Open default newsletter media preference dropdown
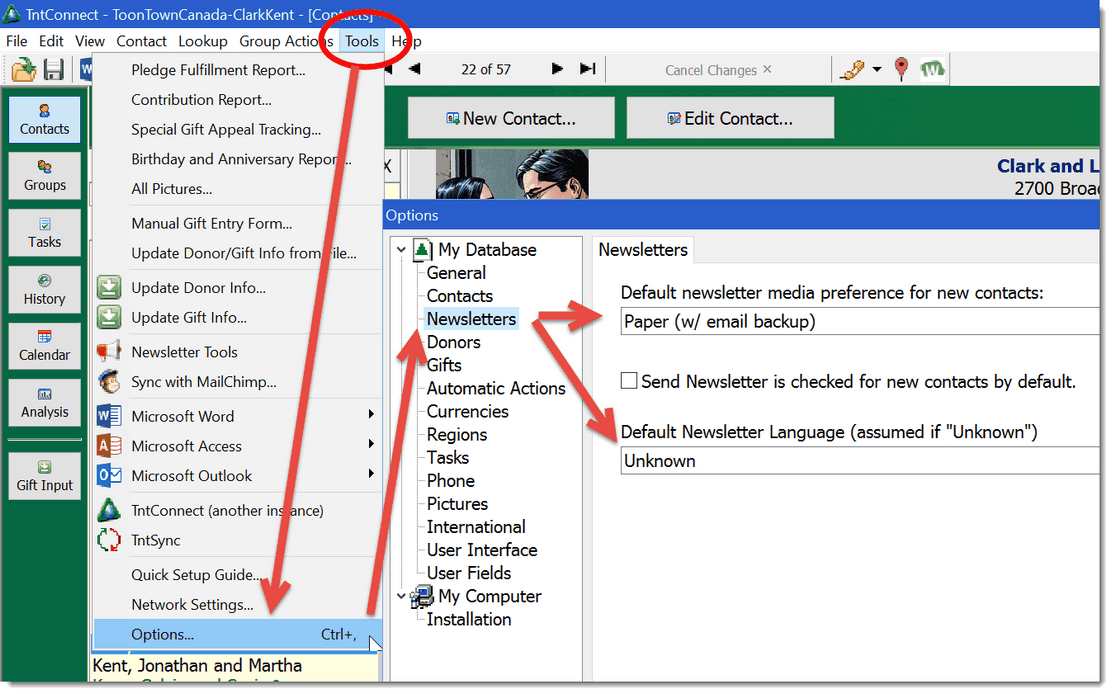This screenshot has height=694, width=1112. tap(860, 322)
